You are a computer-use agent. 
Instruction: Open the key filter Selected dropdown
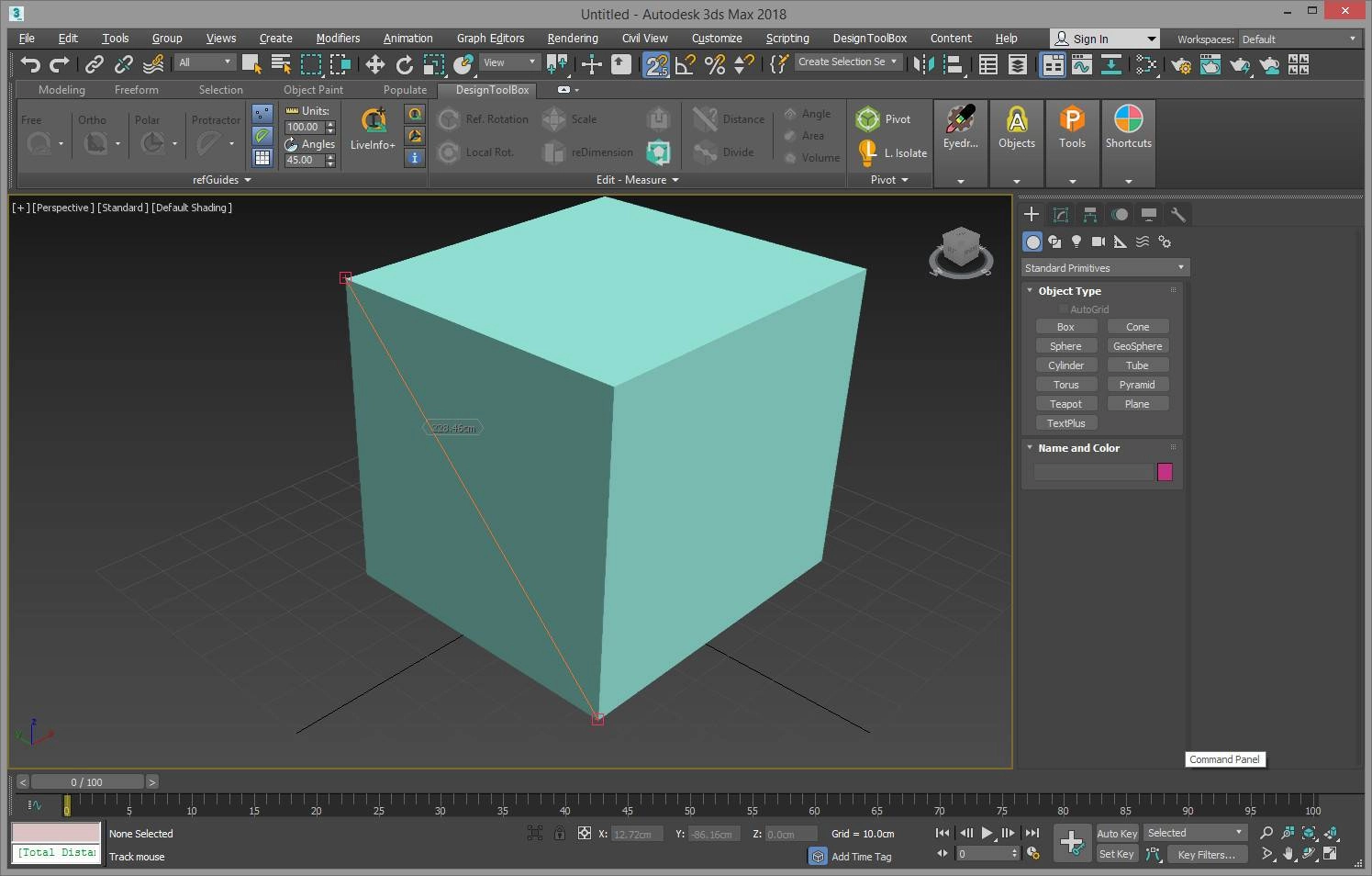pyautogui.click(x=1196, y=833)
